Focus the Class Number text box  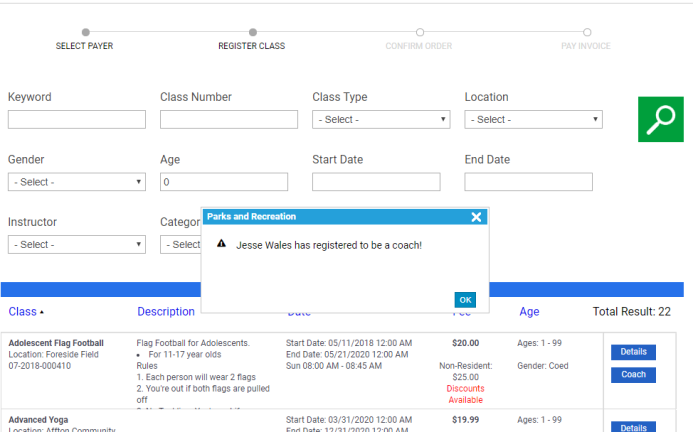(229, 120)
